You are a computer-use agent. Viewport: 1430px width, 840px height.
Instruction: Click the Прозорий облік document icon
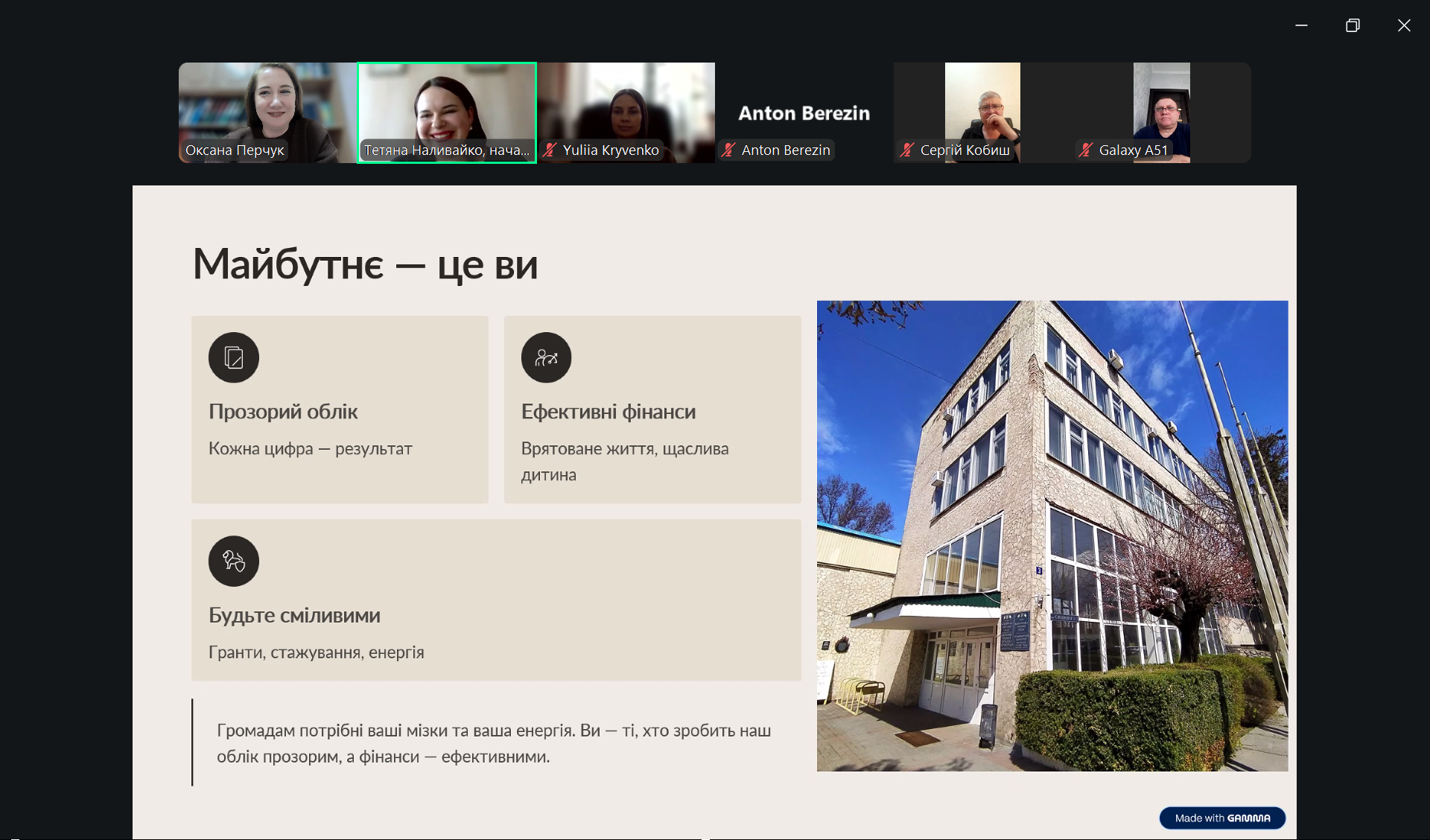click(x=234, y=357)
